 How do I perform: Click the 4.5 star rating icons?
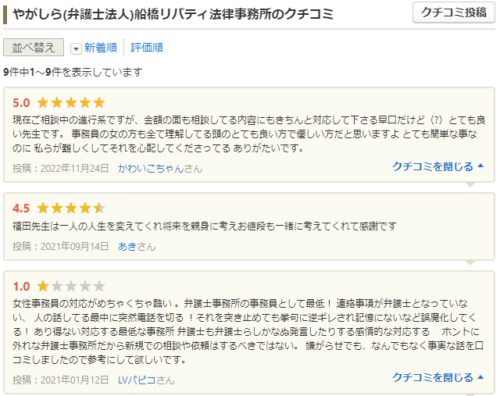(x=71, y=208)
